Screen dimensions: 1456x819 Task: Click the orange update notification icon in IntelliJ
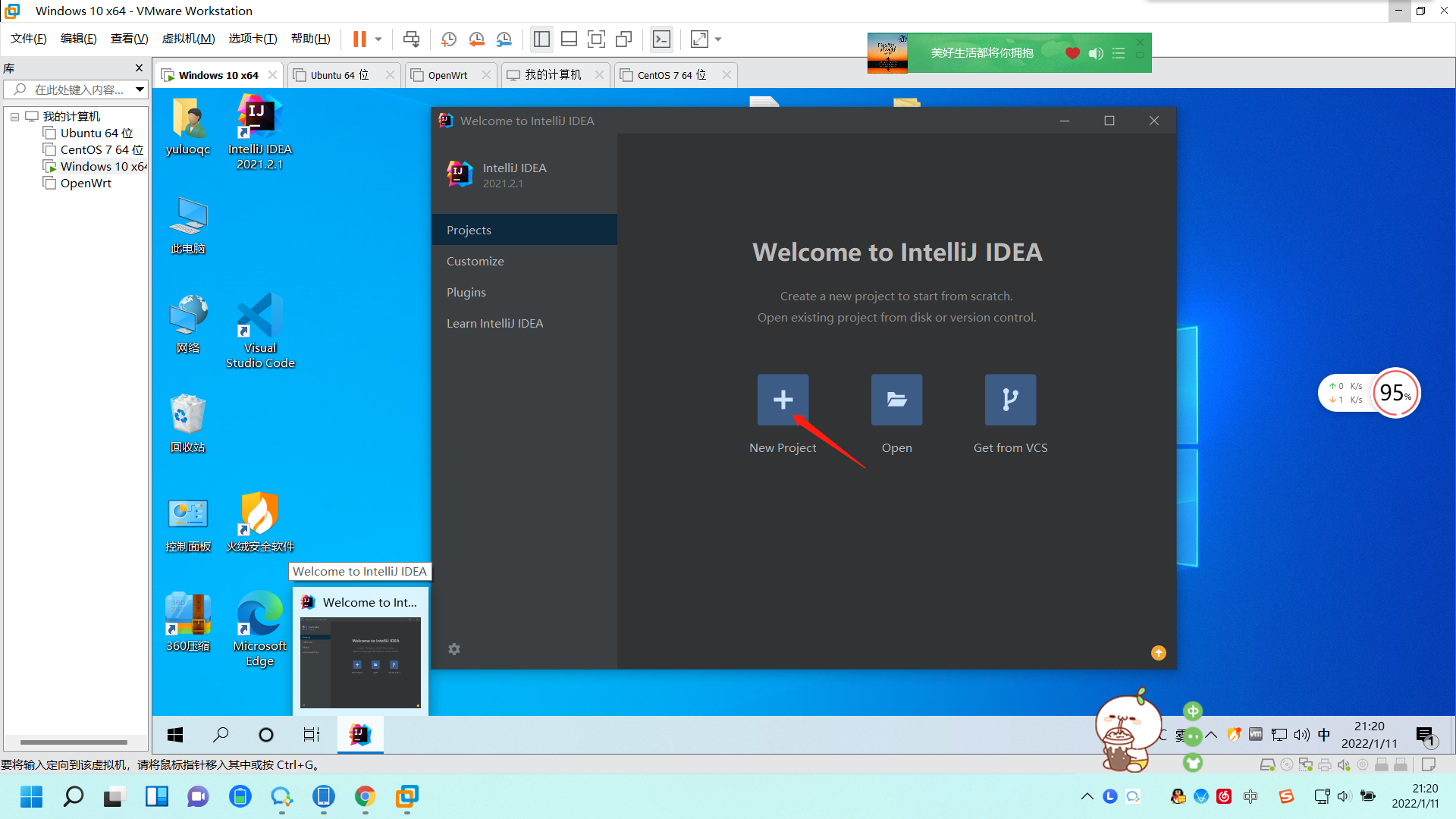pos(1158,653)
